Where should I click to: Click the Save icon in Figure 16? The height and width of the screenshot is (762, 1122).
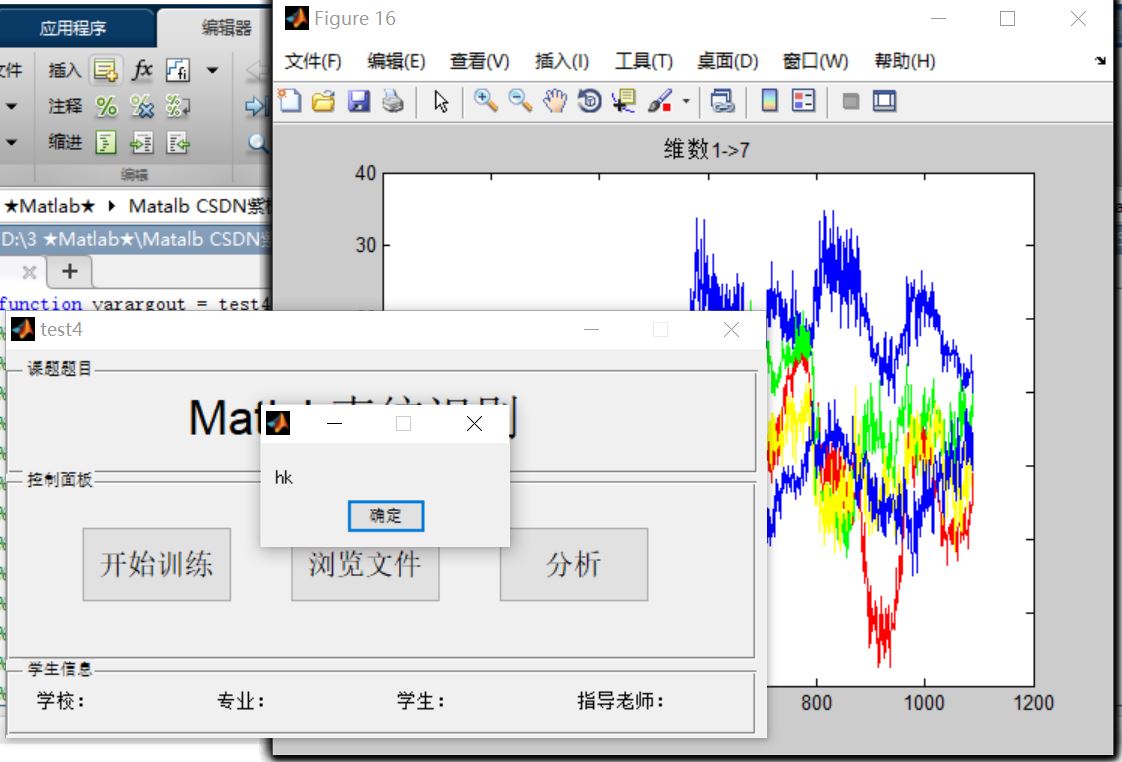click(357, 101)
